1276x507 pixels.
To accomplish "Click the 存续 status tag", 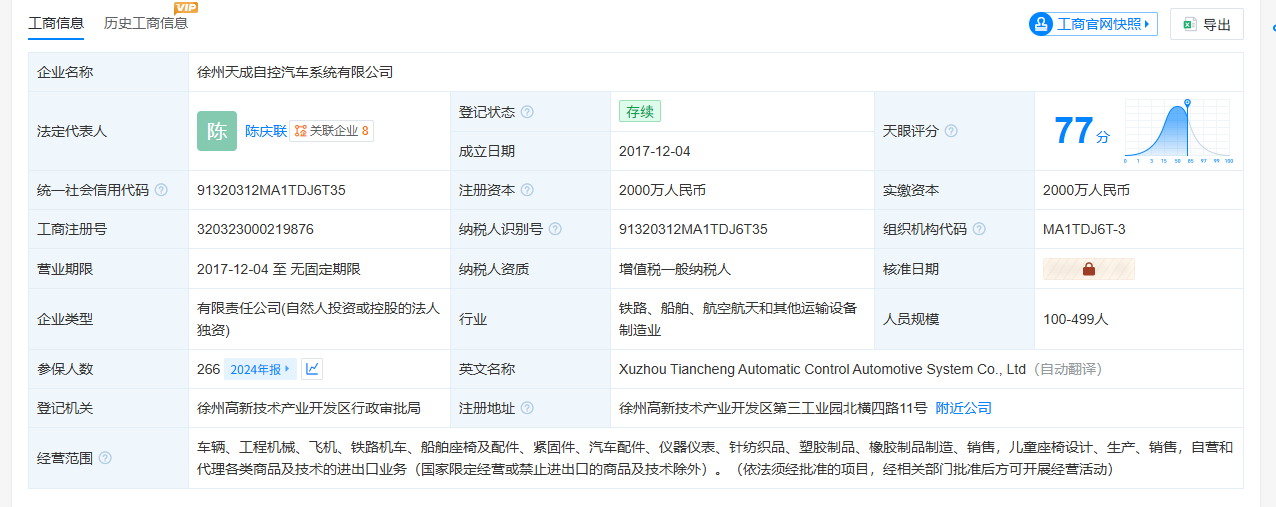I will click(640, 112).
